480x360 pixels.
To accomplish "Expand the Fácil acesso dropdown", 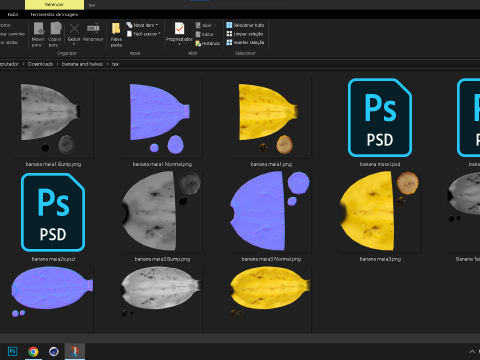I will pos(159,34).
